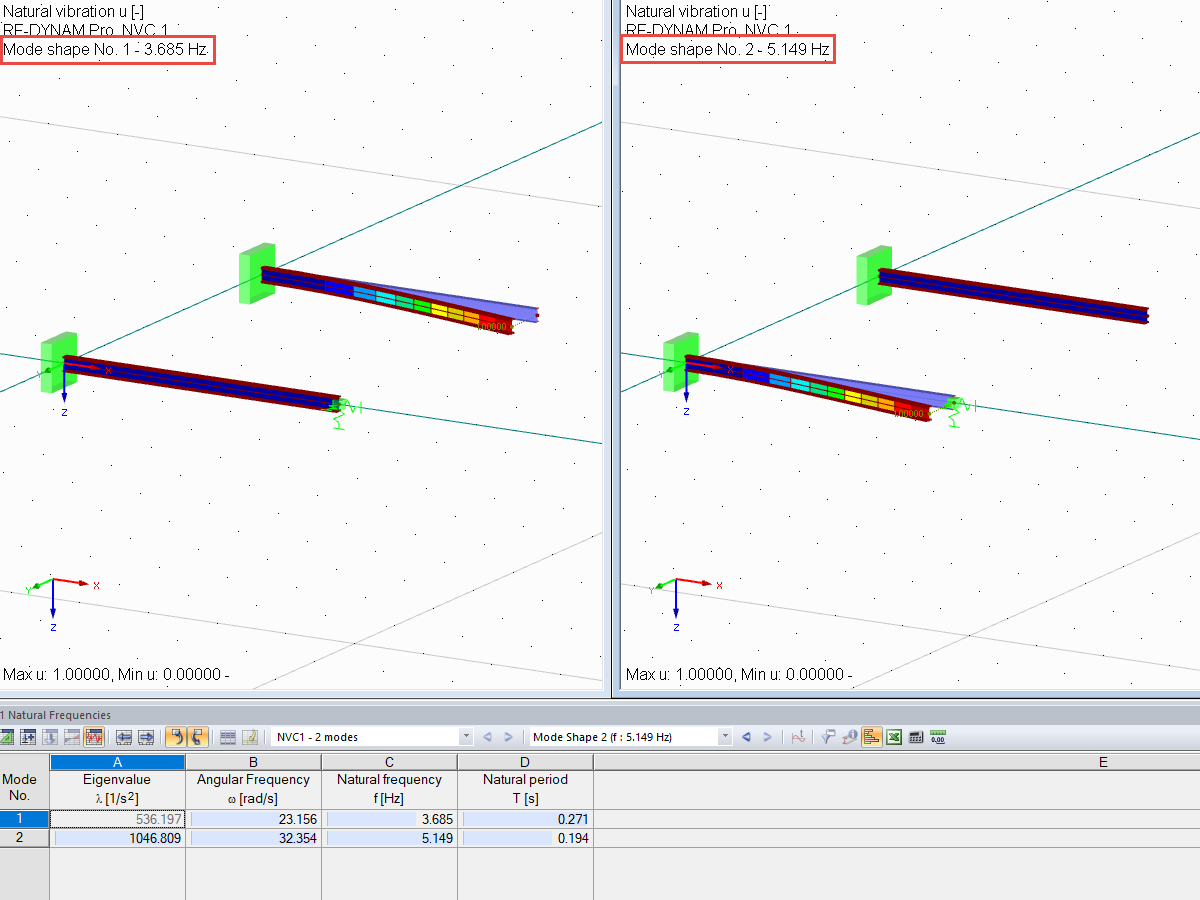Viewport: 1200px width, 900px height.
Task: Toggle the left curved rotation sync icon
Action: point(171,737)
